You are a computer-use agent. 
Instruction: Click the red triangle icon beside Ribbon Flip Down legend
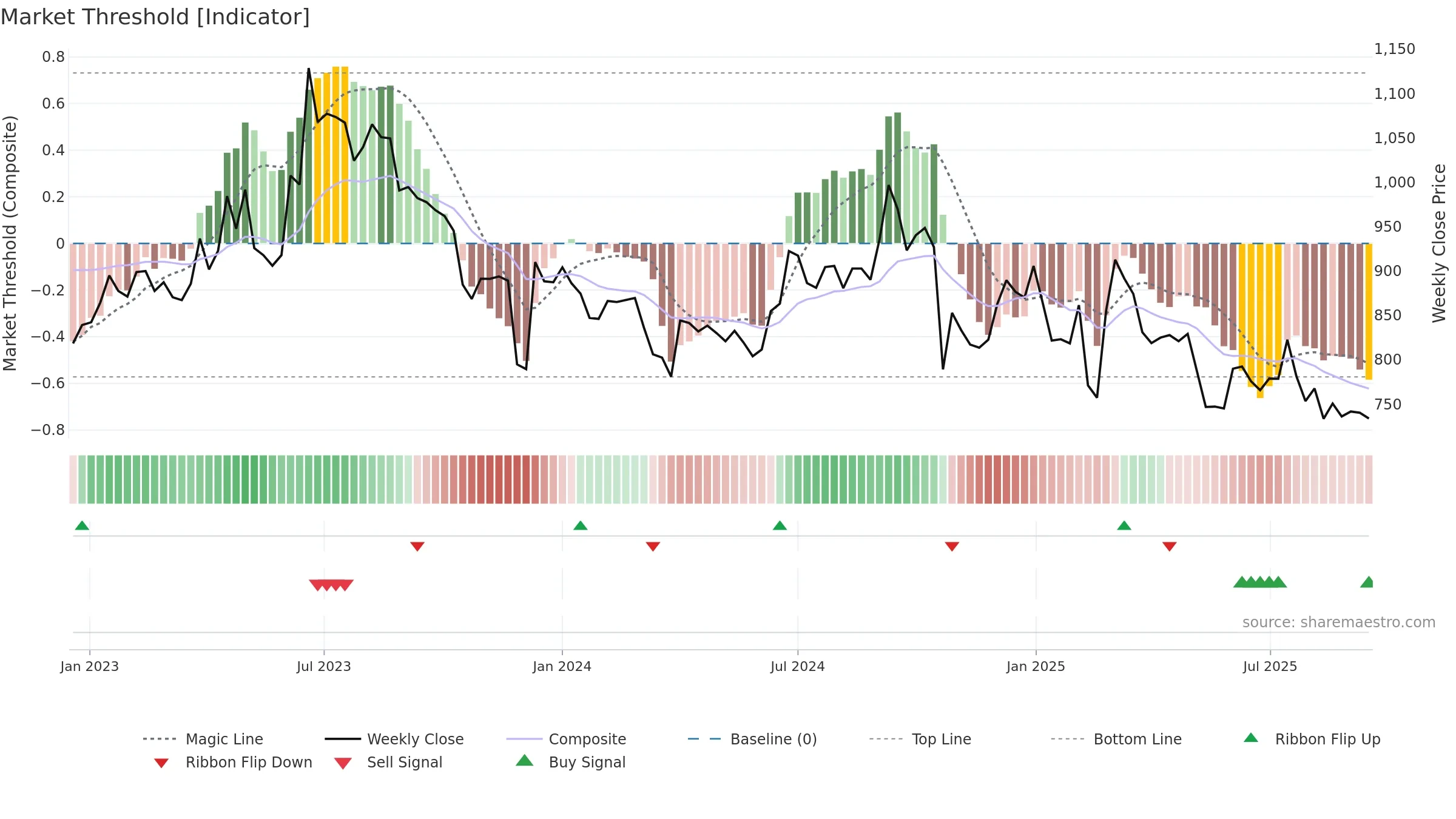coord(161,763)
